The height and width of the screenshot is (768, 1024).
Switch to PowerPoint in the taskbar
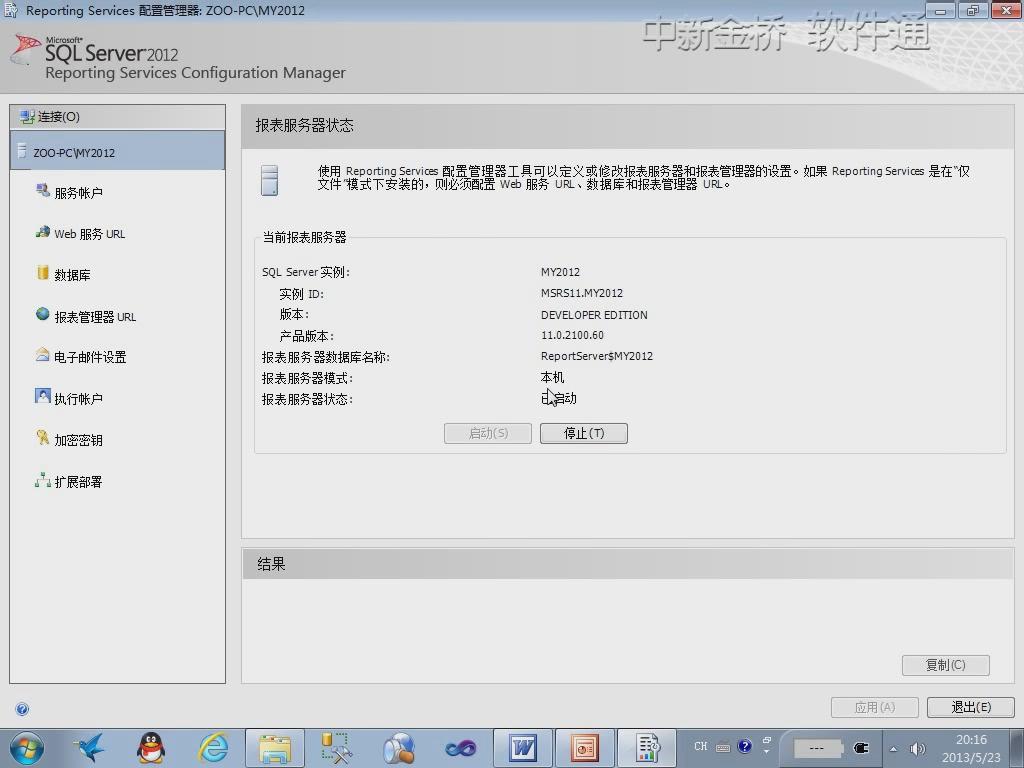tap(585, 748)
